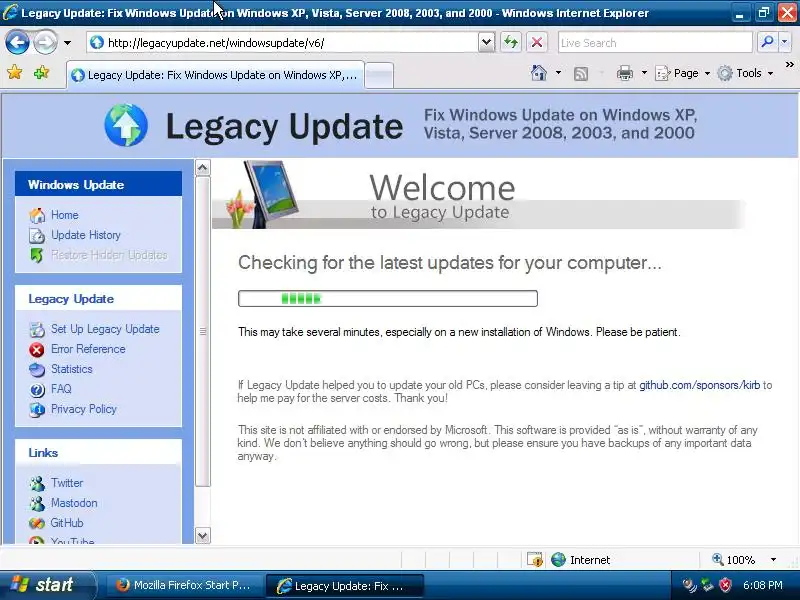The image size is (800, 600).
Task: Select the Legacy Update browser tab
Action: tap(216, 75)
